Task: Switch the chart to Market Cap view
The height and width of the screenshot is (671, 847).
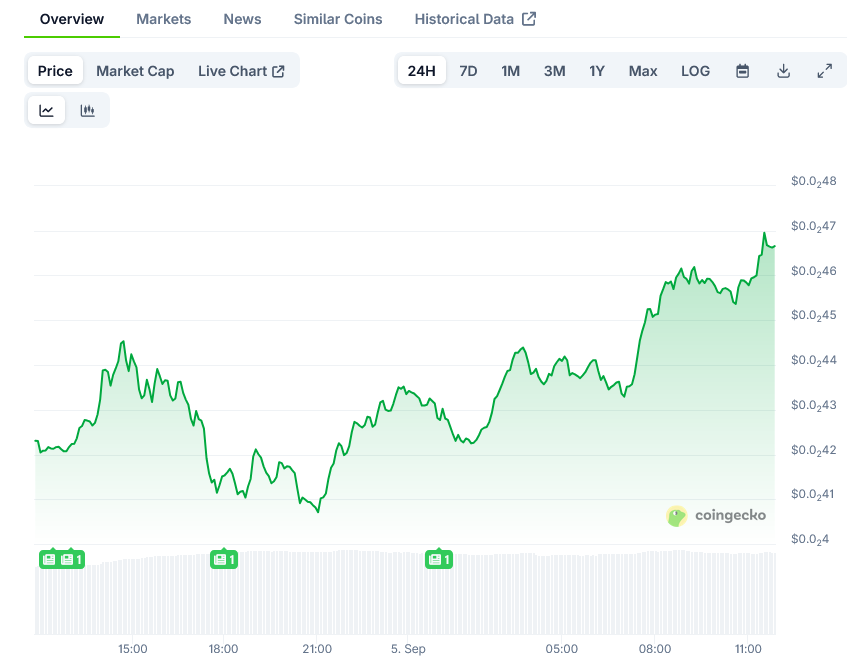Action: [x=135, y=70]
